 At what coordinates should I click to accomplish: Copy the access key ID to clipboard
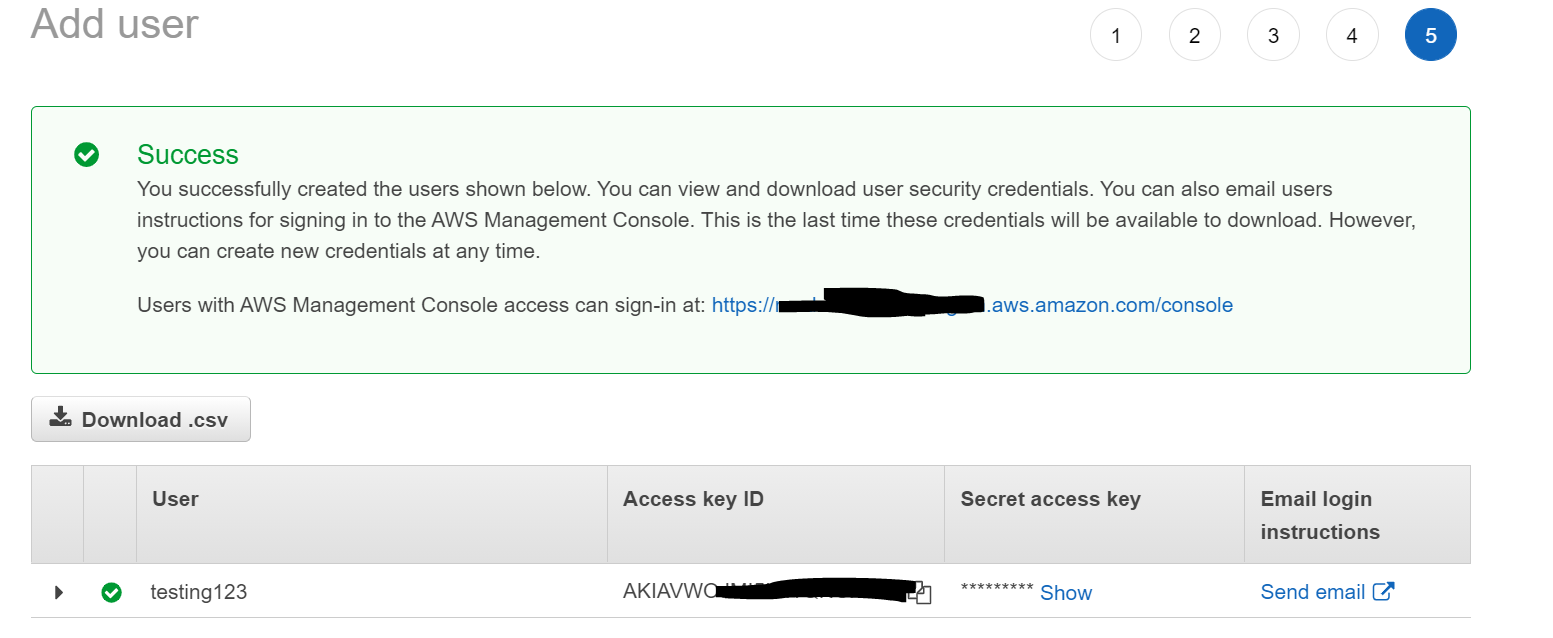(921, 592)
